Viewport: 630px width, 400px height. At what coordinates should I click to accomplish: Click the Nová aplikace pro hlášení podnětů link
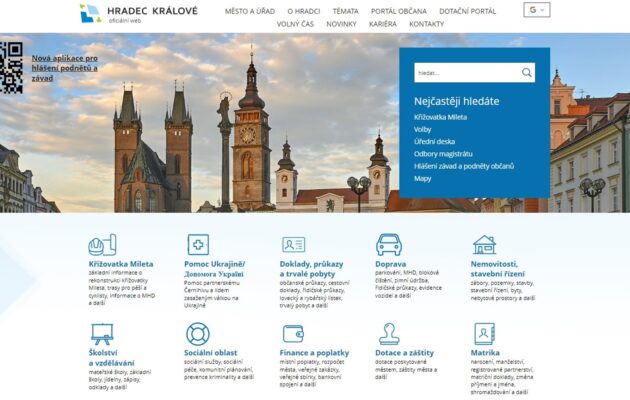pyautogui.click(x=65, y=68)
